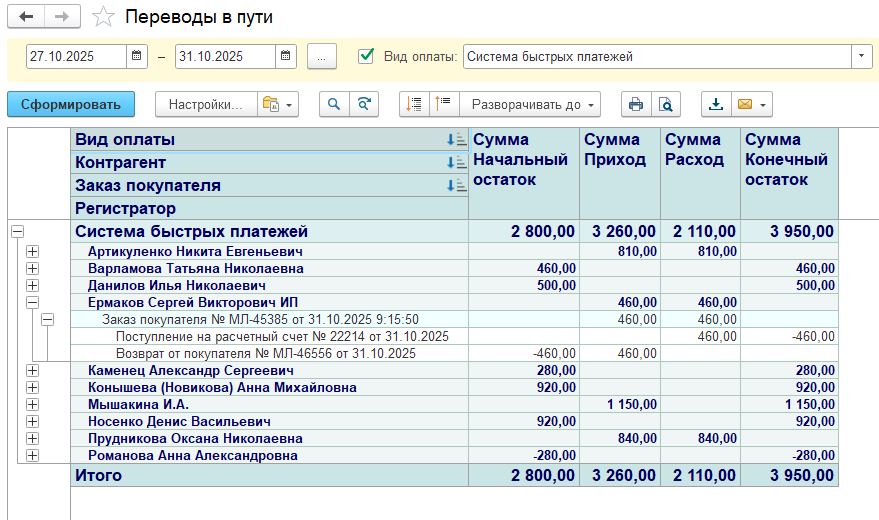Click the start date input field
The image size is (879, 520).
coord(75,57)
